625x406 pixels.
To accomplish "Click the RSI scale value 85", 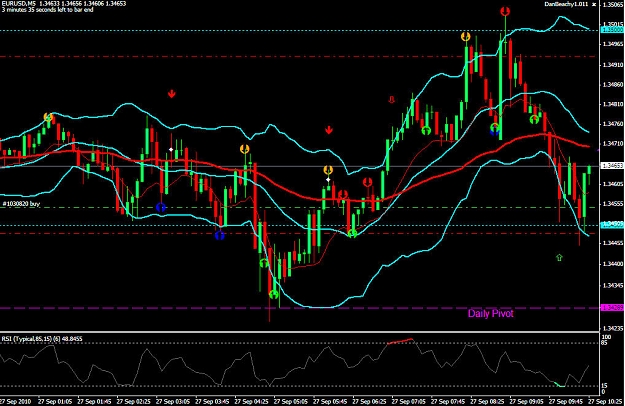I will point(605,342).
